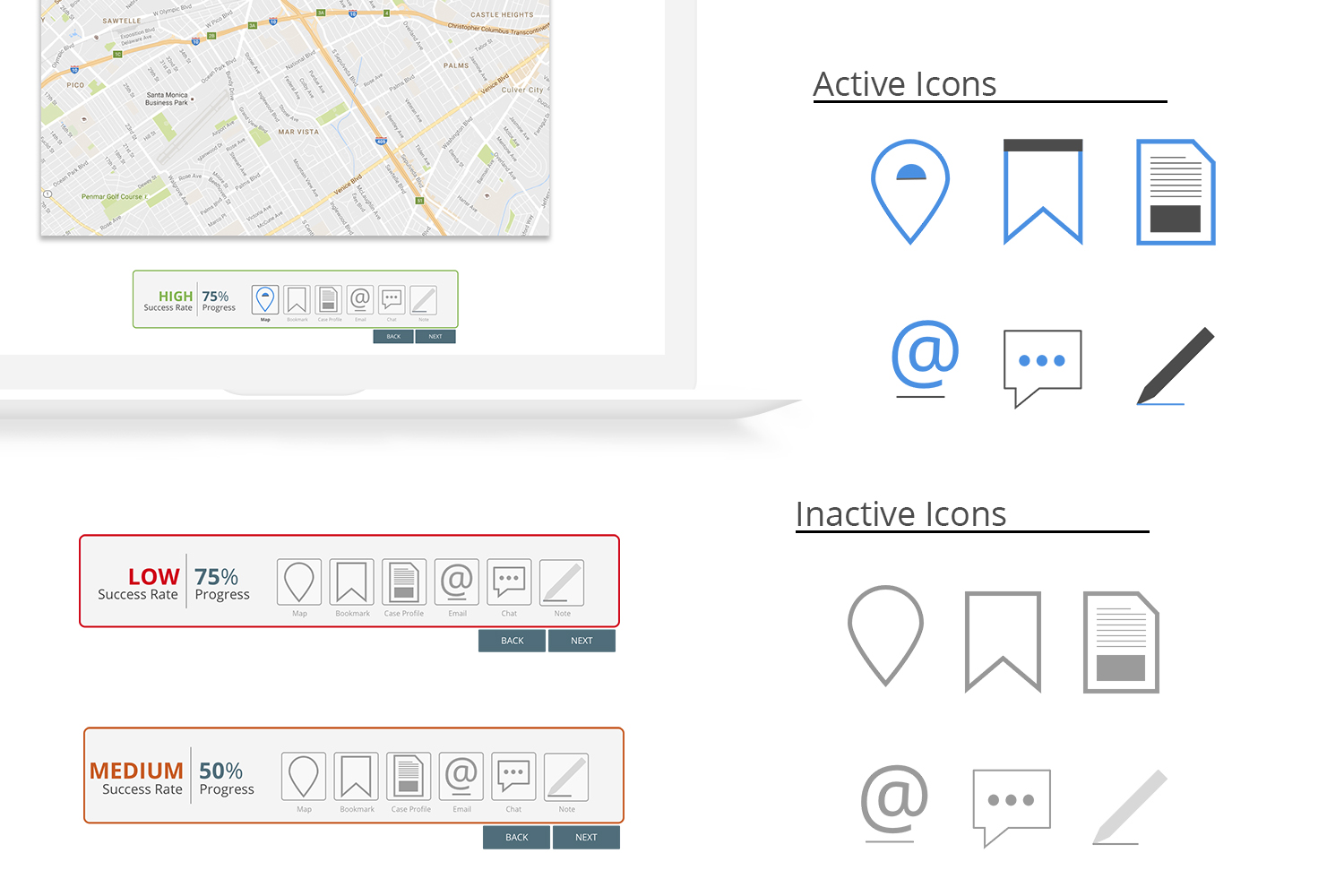
Task: Open Case Profile in the LOW success rate bar
Action: (x=404, y=582)
